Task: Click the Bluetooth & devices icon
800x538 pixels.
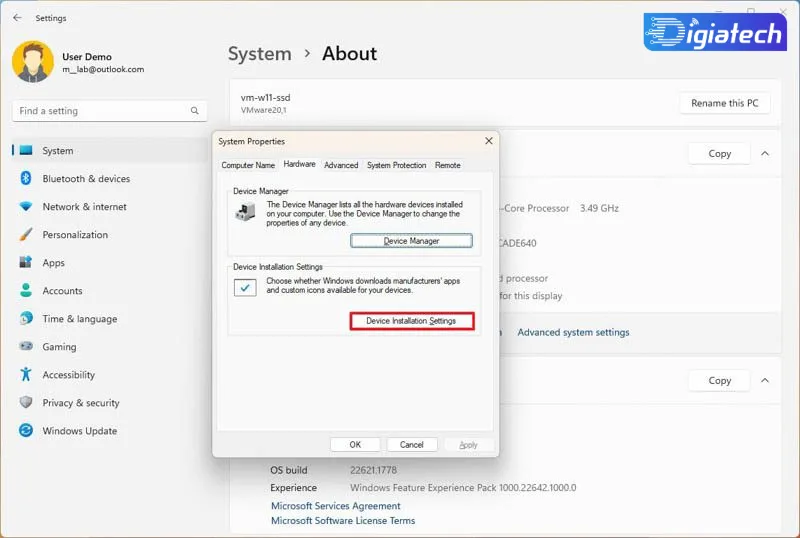Action: click(x=26, y=178)
